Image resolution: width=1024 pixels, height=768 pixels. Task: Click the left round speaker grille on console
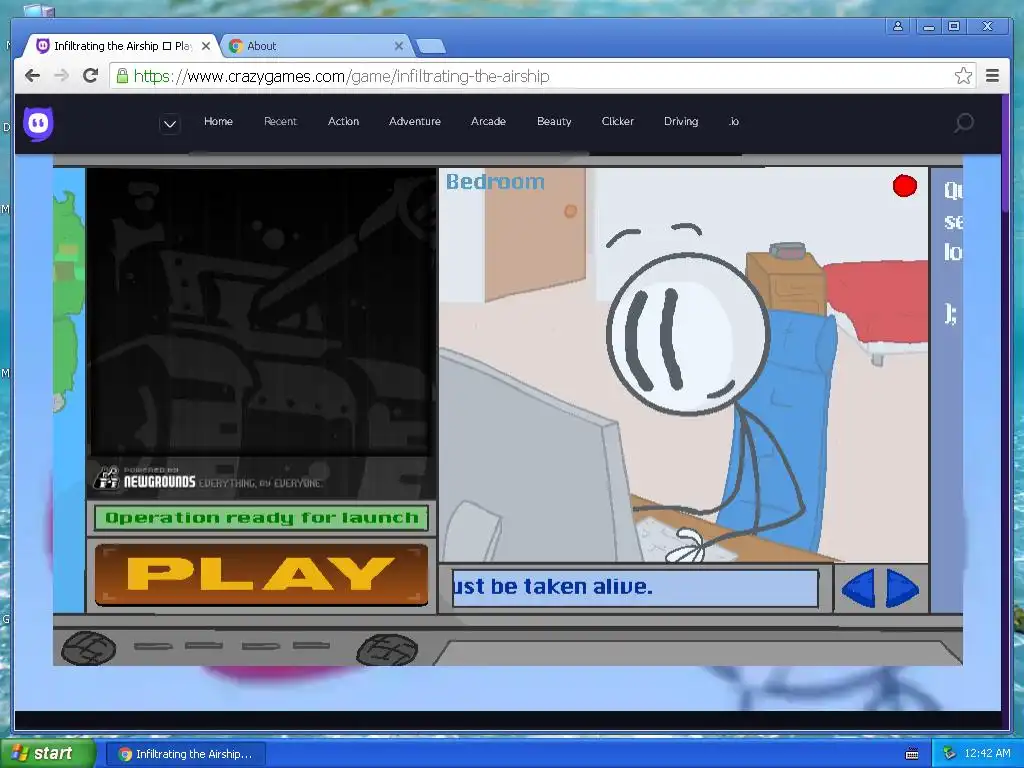[x=89, y=648]
